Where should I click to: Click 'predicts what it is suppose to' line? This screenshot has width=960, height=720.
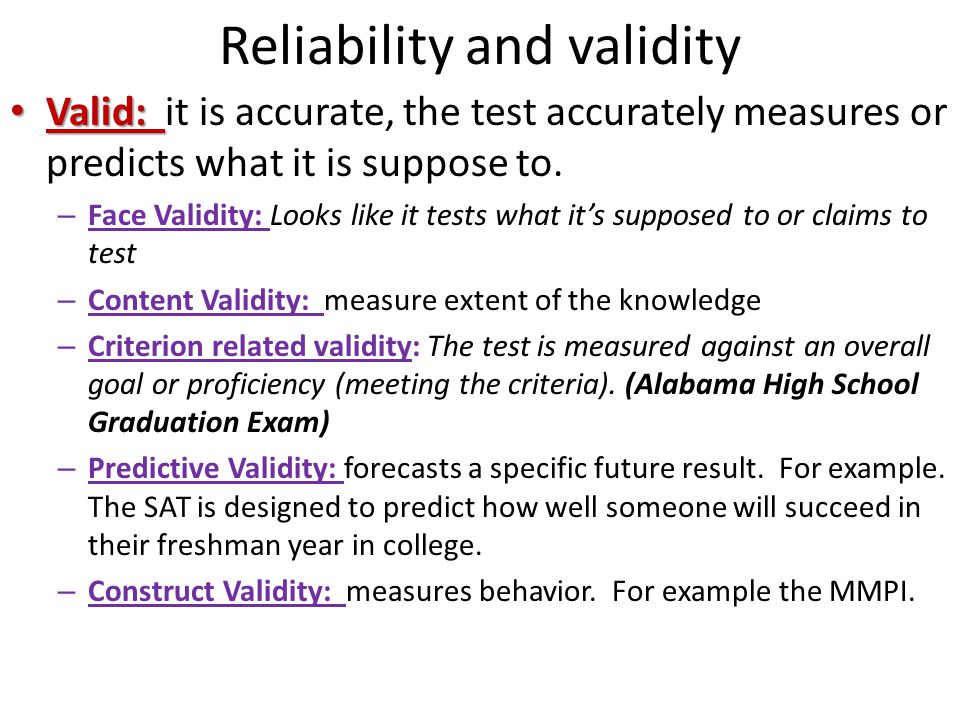304,164
